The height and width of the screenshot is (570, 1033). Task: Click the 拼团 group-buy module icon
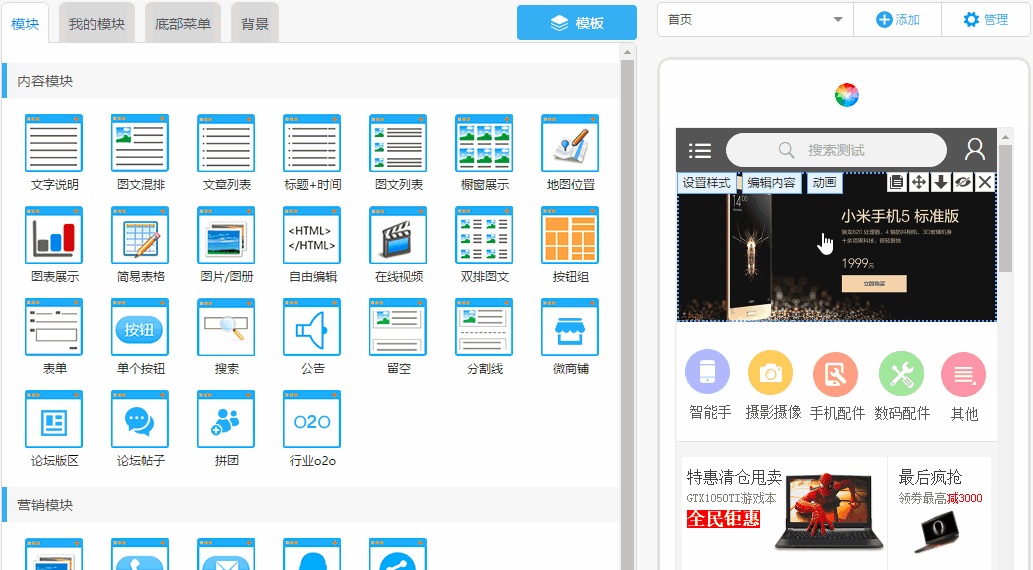tap(226, 419)
